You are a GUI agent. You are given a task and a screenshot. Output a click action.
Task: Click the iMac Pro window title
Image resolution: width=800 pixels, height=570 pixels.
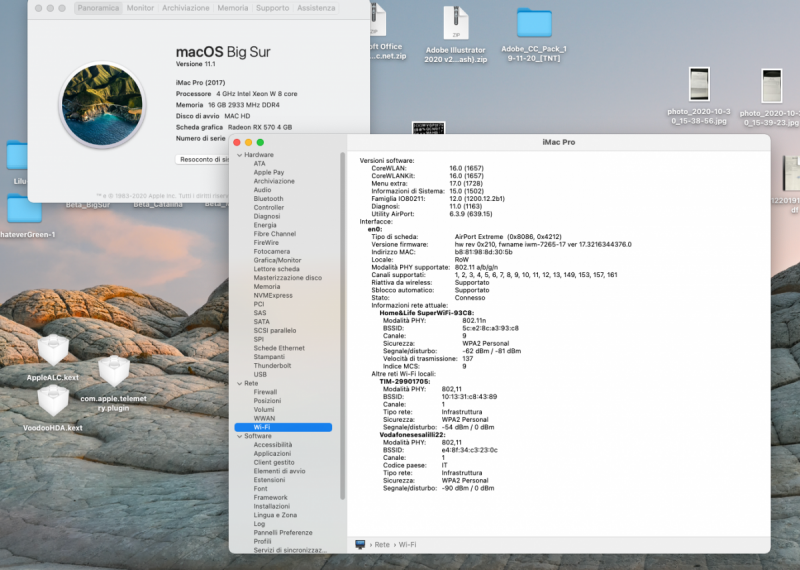558,142
